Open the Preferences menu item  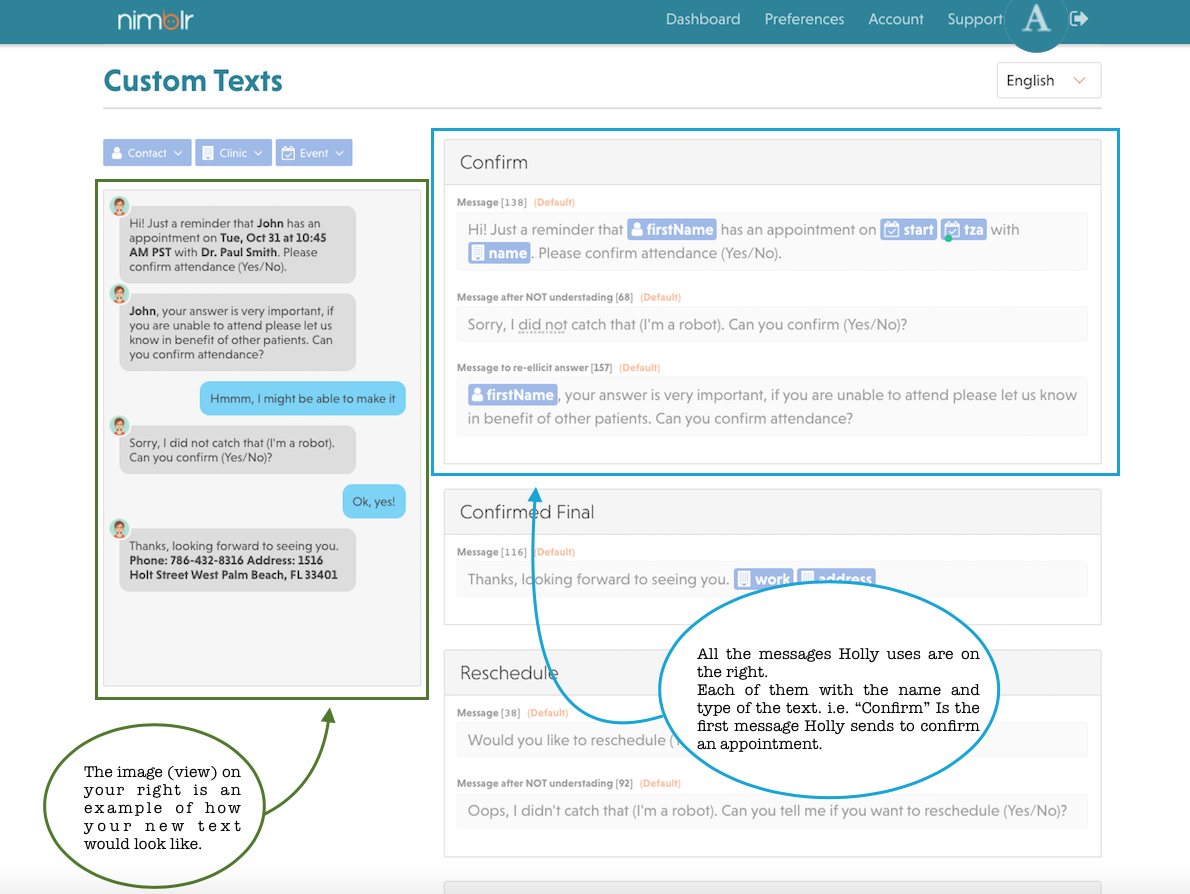click(804, 20)
